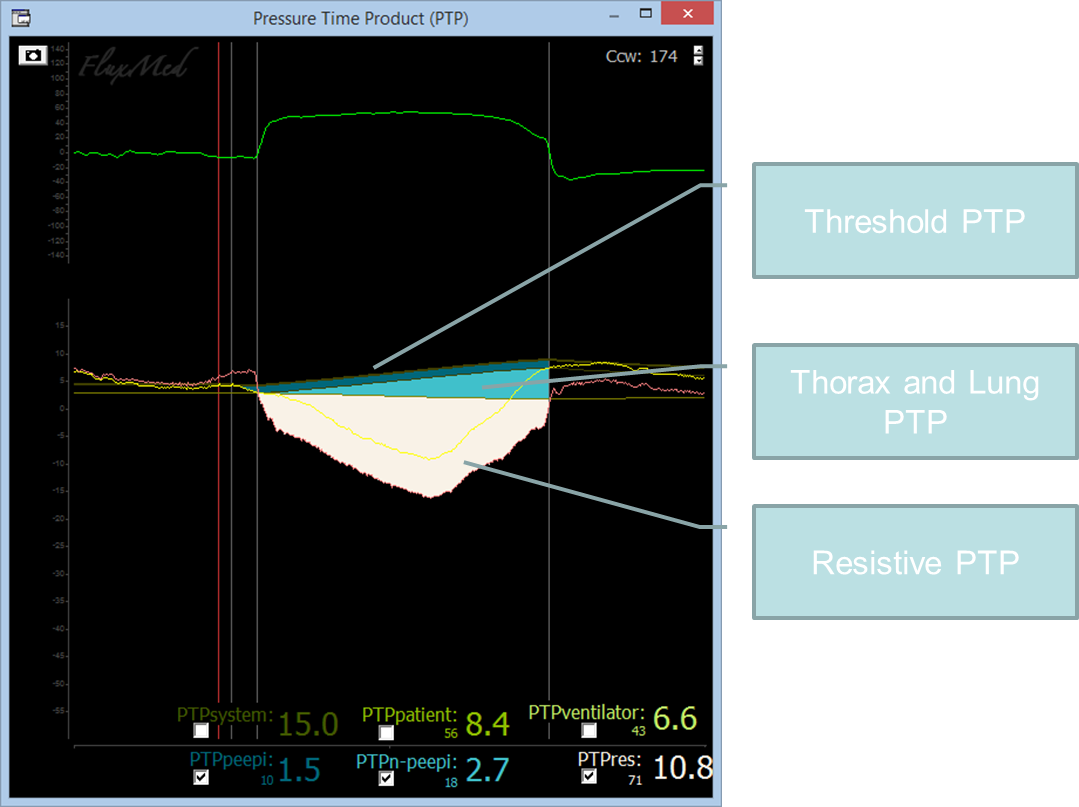Enable the PTPsystem checkbox

click(x=201, y=731)
